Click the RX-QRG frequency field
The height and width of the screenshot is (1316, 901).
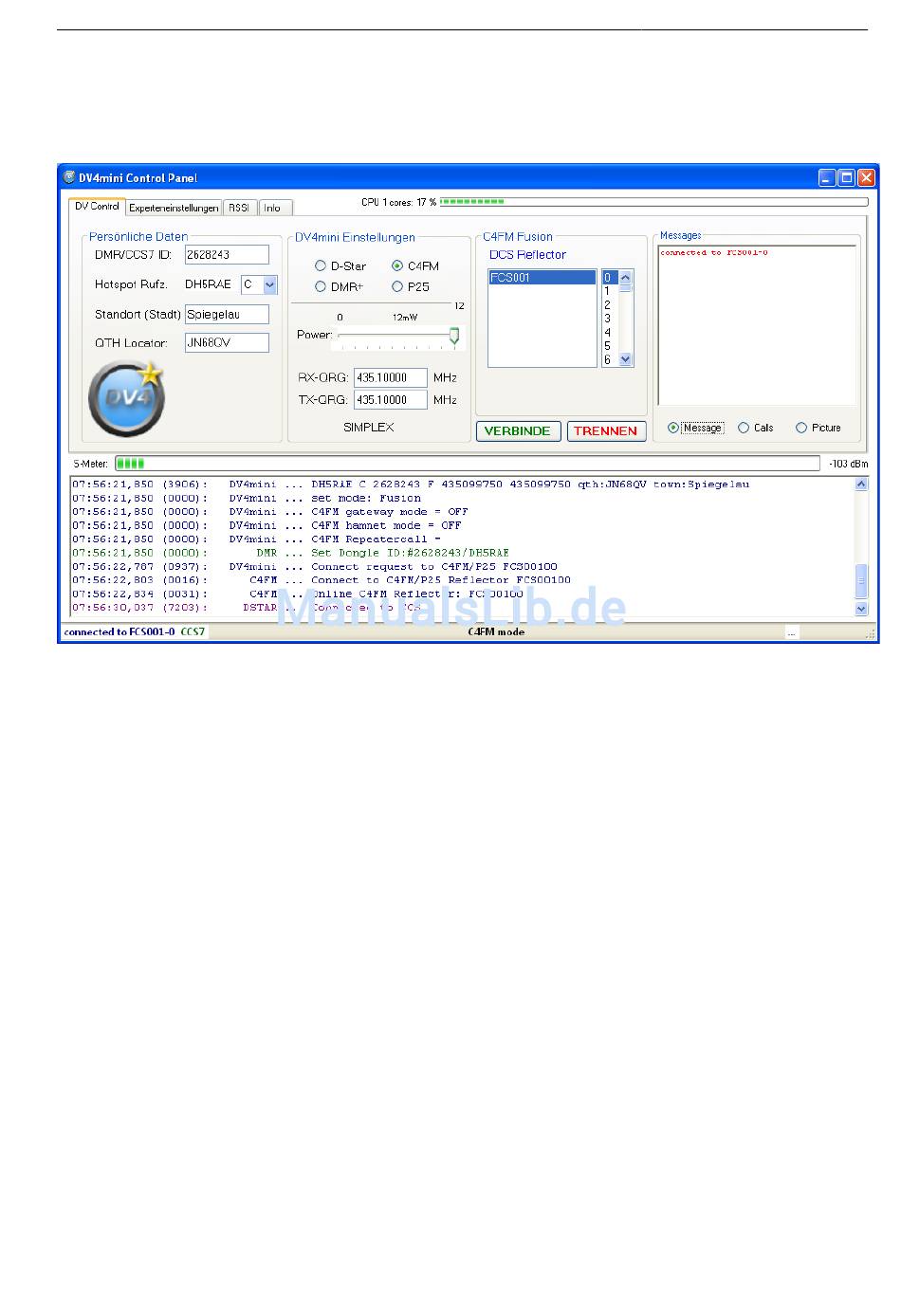pyautogui.click(x=391, y=378)
